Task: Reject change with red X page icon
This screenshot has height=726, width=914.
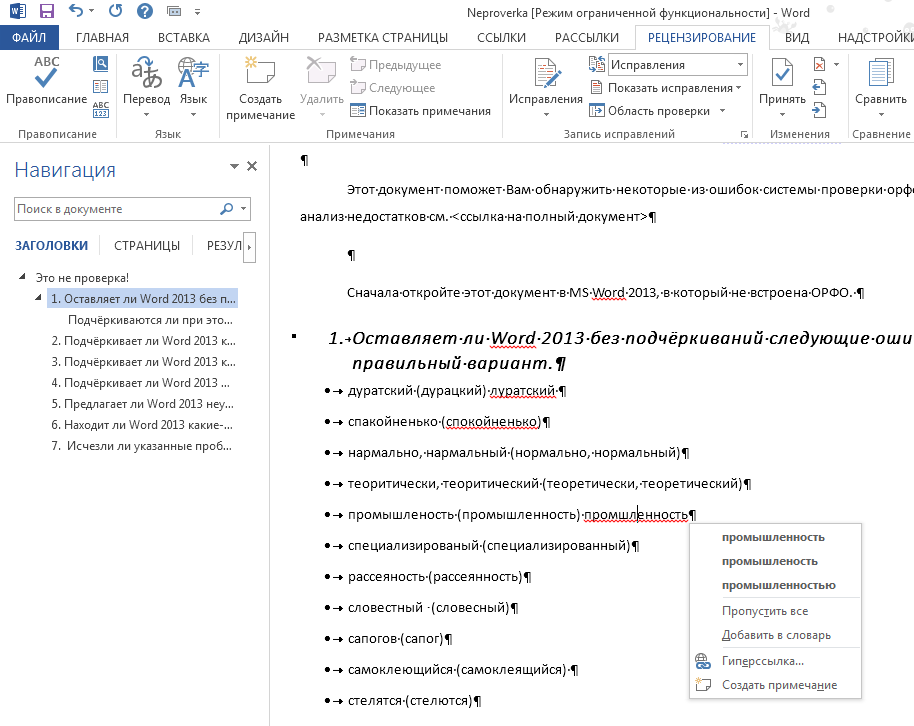Action: pos(820,64)
